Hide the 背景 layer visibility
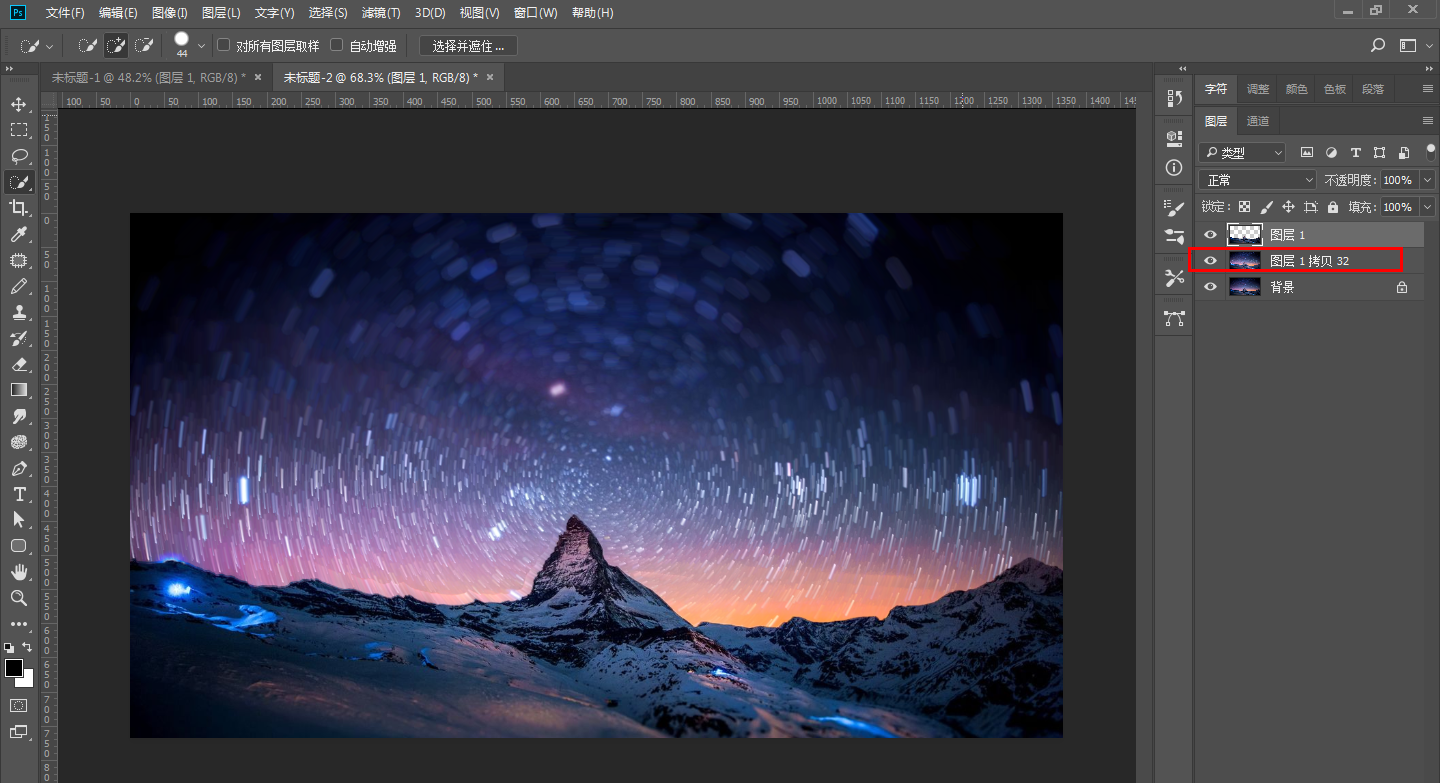The width and height of the screenshot is (1440, 783). pyautogui.click(x=1210, y=286)
